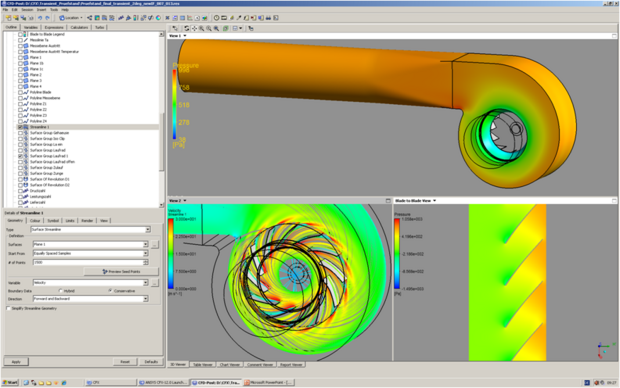Click the Undo arrow in the toolbar

click(x=40, y=18)
